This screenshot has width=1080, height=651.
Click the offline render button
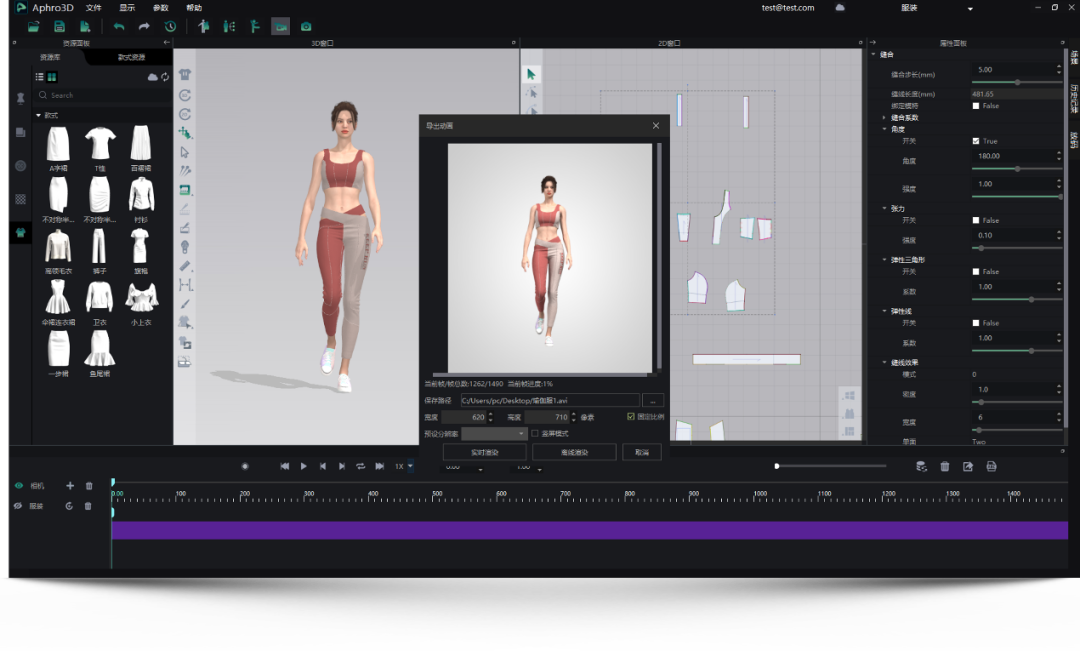pos(574,452)
